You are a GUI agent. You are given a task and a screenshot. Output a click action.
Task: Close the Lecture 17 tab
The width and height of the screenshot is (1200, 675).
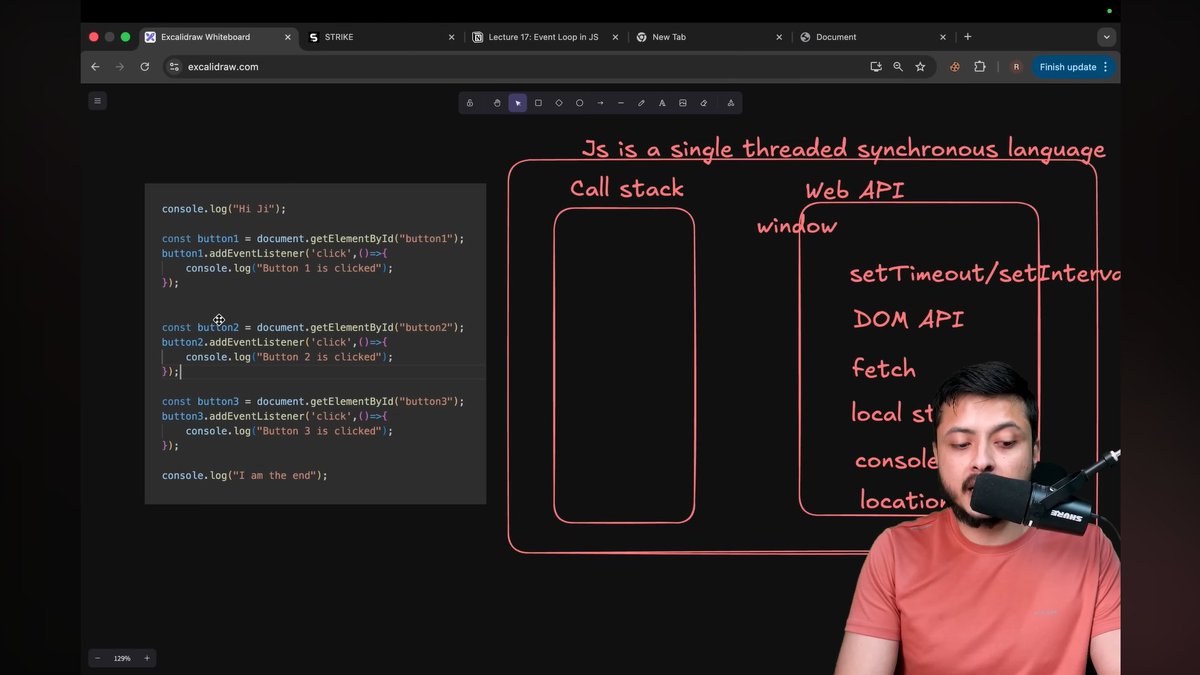point(615,37)
